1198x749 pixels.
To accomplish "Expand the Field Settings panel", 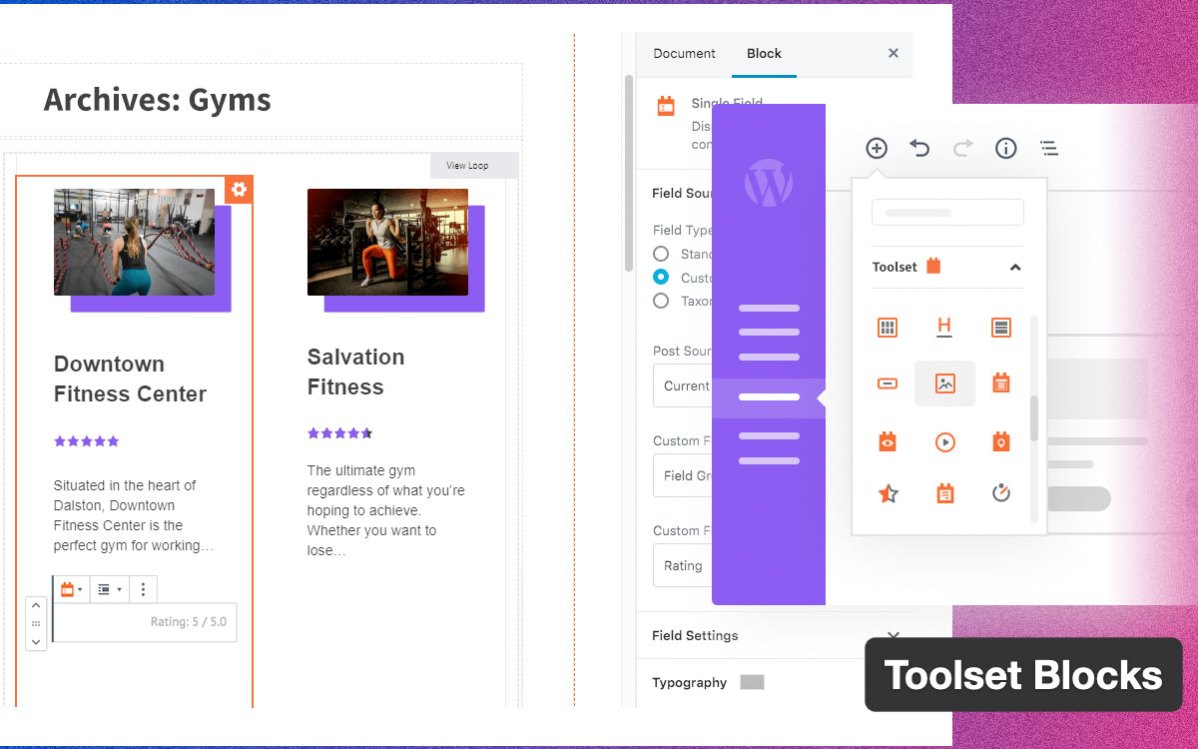I will (x=774, y=635).
